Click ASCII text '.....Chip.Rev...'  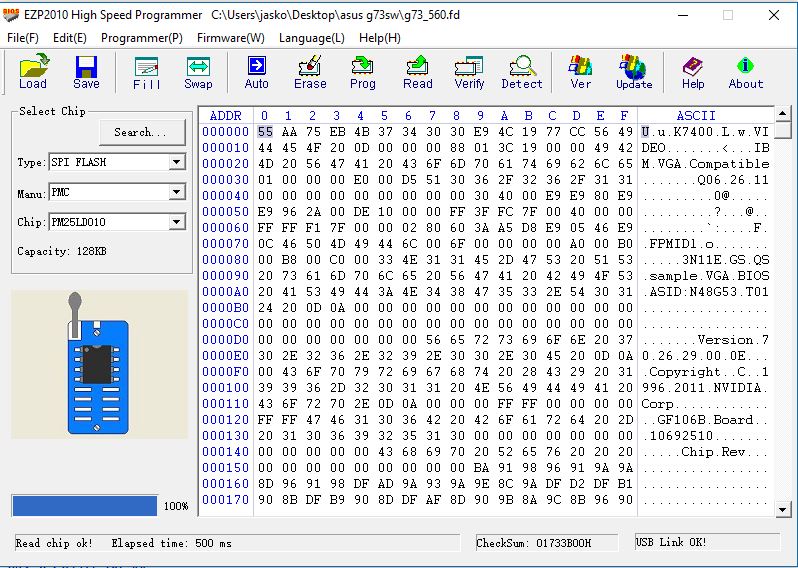[x=705, y=452]
